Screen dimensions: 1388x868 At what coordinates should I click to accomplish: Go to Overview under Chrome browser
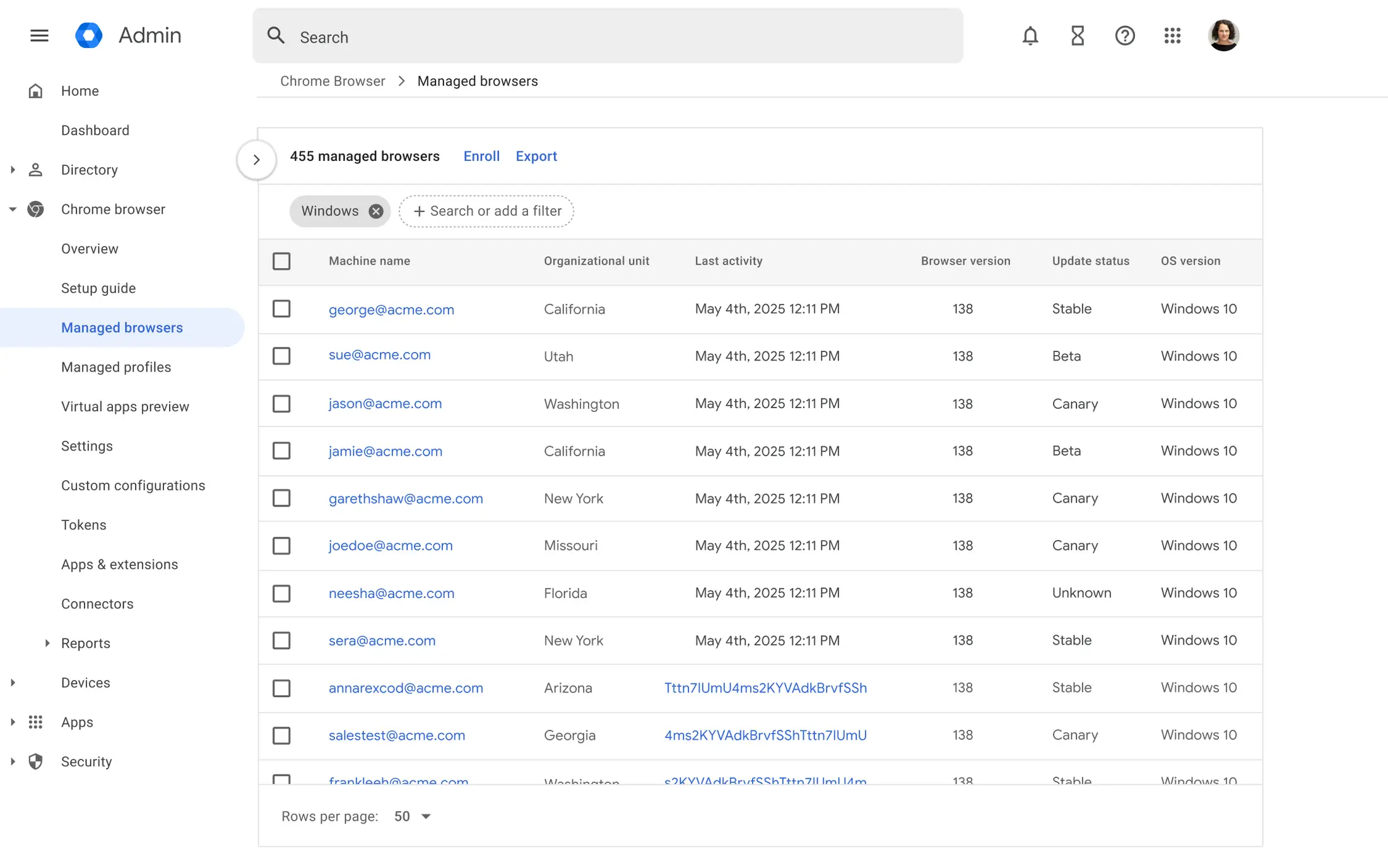pos(90,249)
